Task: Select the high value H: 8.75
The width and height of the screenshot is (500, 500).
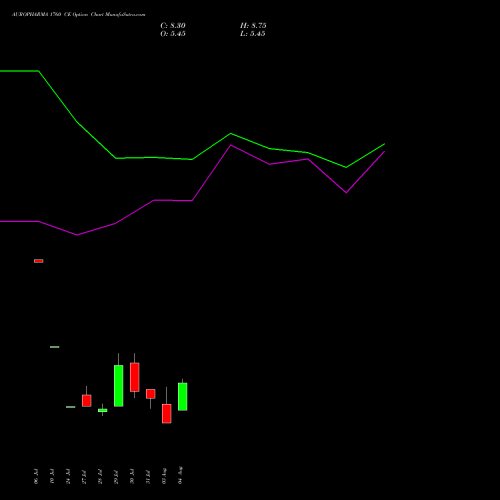Action: click(x=253, y=26)
